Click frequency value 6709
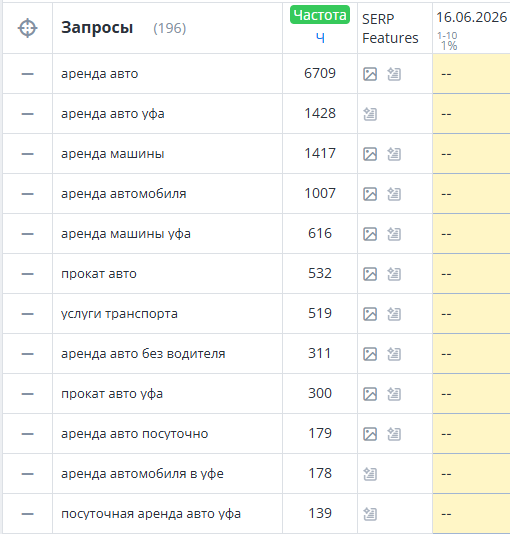This screenshot has height=534, width=510. 320,73
